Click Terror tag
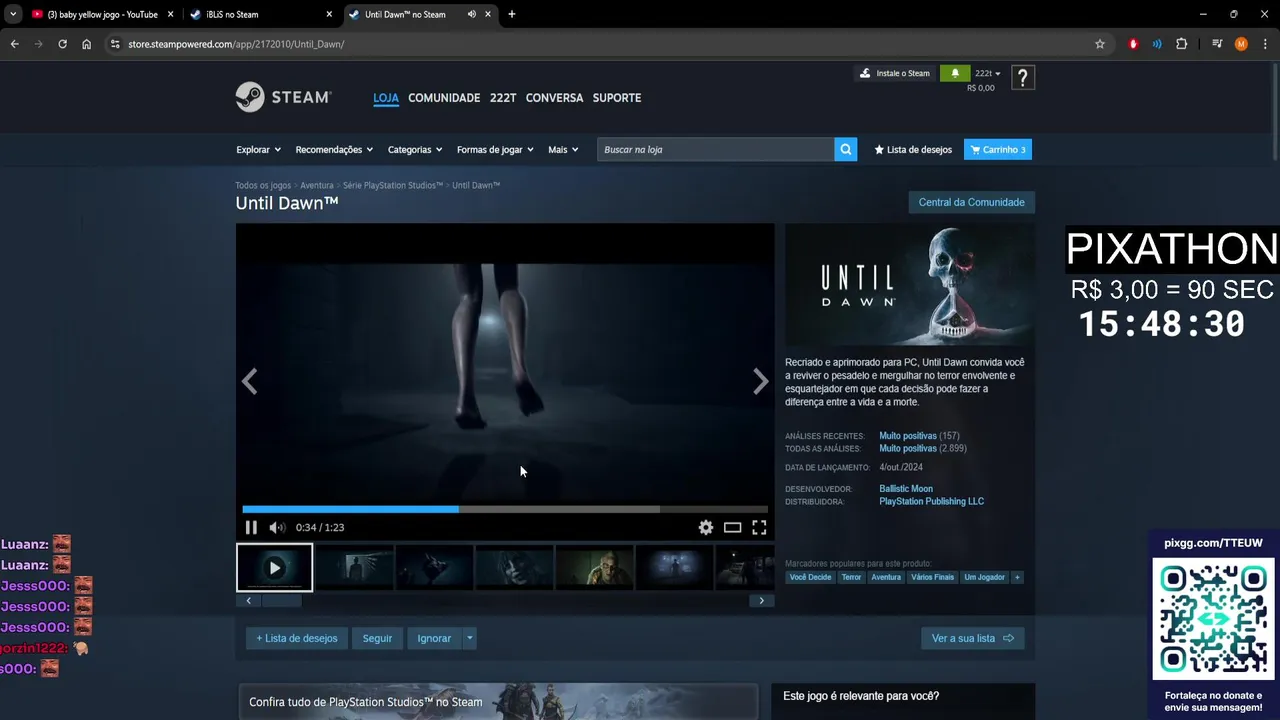Image resolution: width=1280 pixels, height=720 pixels. click(851, 577)
